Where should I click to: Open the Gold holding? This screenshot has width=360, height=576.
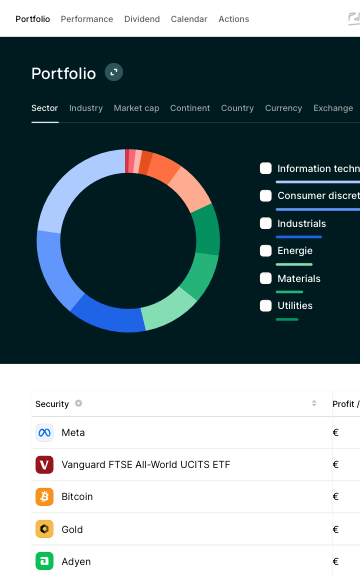point(72,529)
